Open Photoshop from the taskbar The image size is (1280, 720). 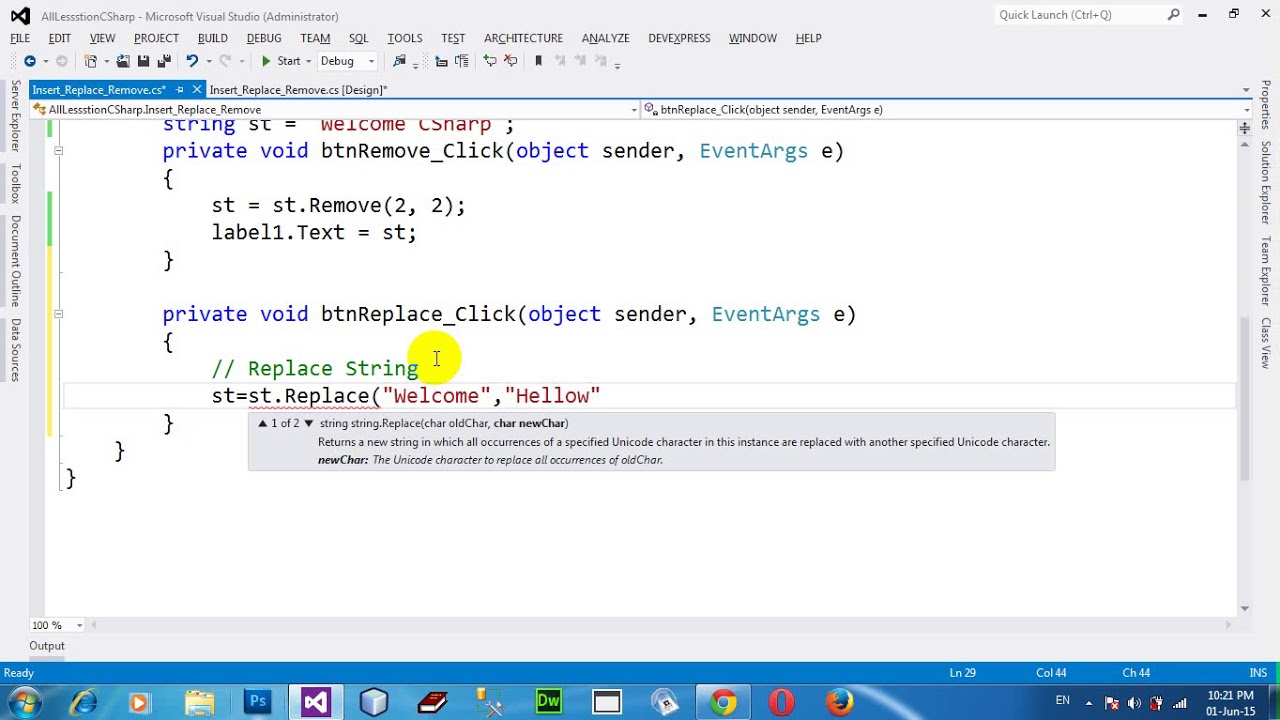258,702
